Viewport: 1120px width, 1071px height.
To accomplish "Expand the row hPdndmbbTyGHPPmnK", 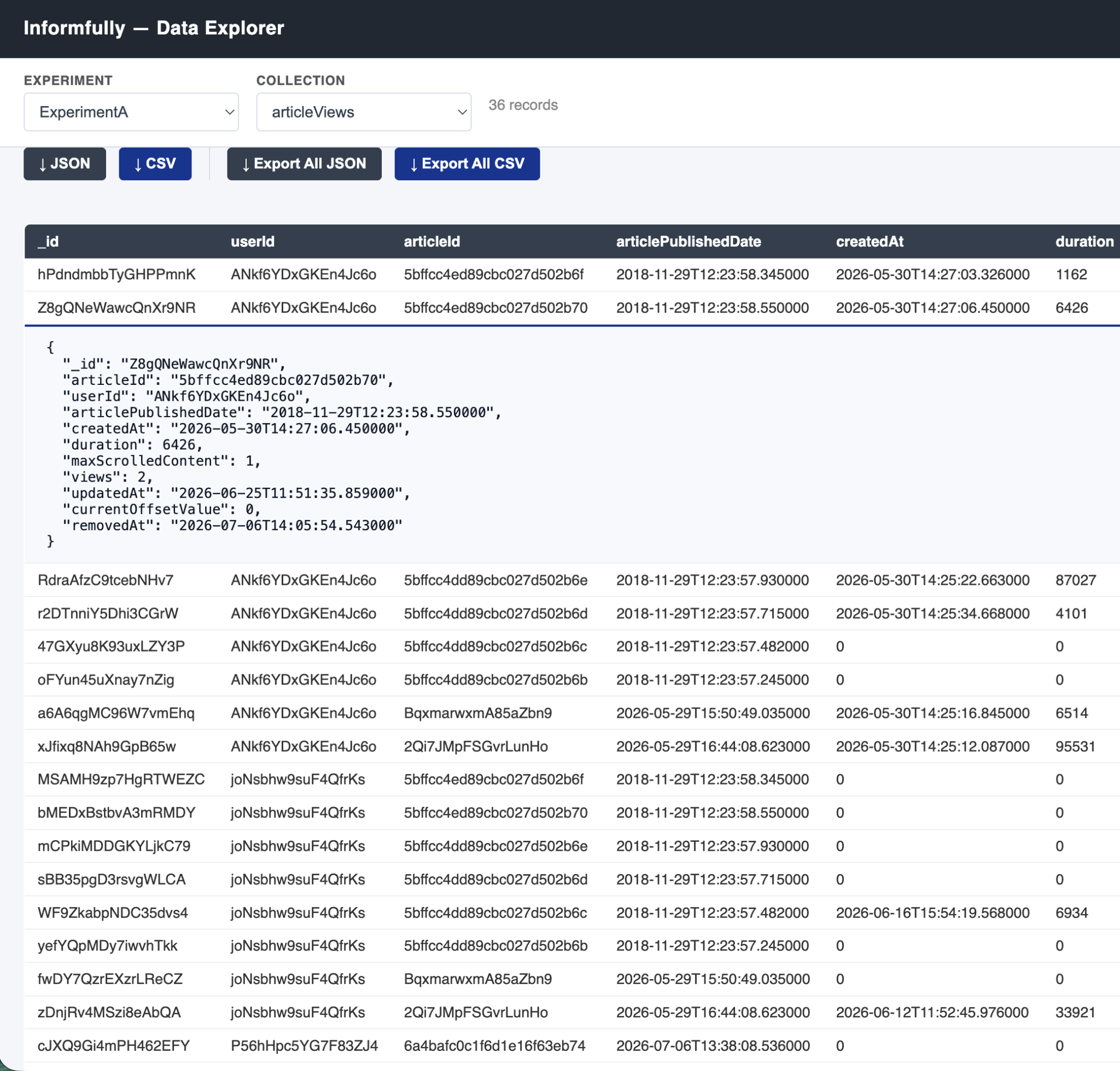I will pyautogui.click(x=571, y=274).
